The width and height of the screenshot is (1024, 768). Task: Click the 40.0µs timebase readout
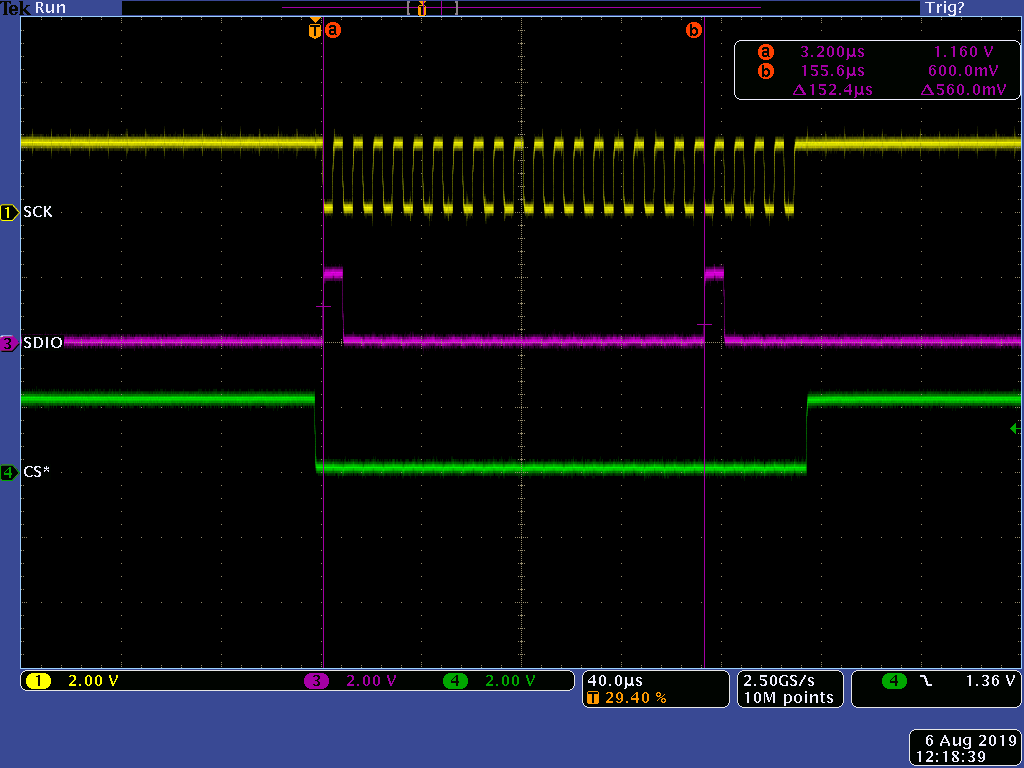click(x=615, y=681)
